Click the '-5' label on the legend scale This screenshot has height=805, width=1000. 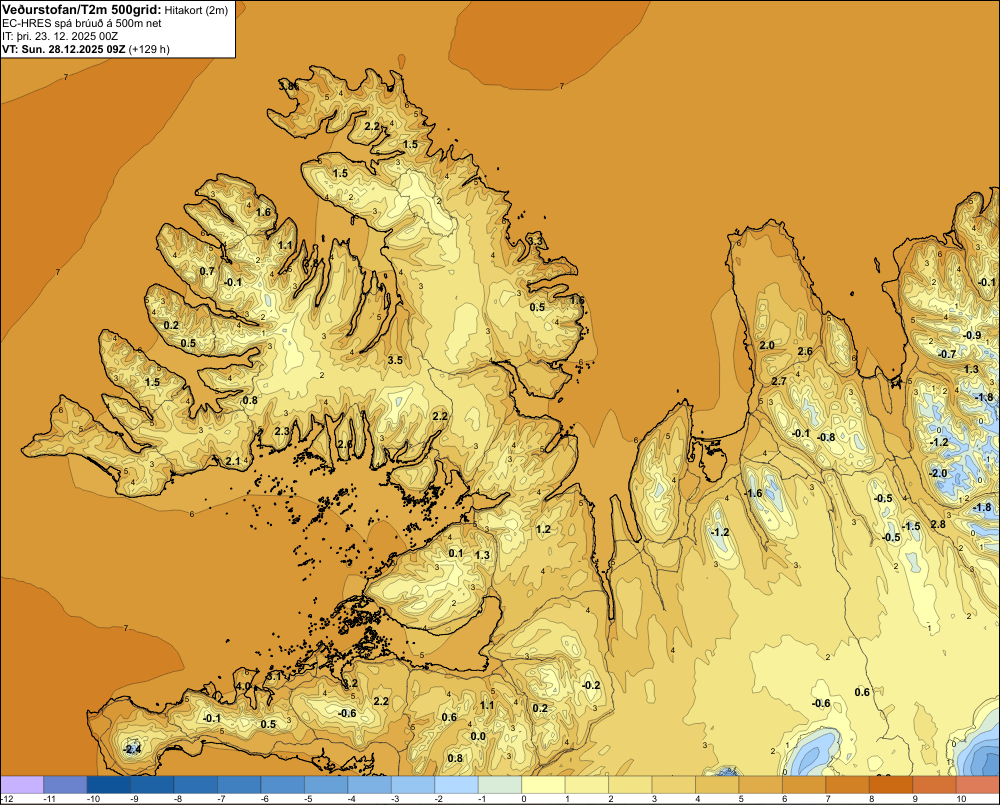(x=307, y=799)
